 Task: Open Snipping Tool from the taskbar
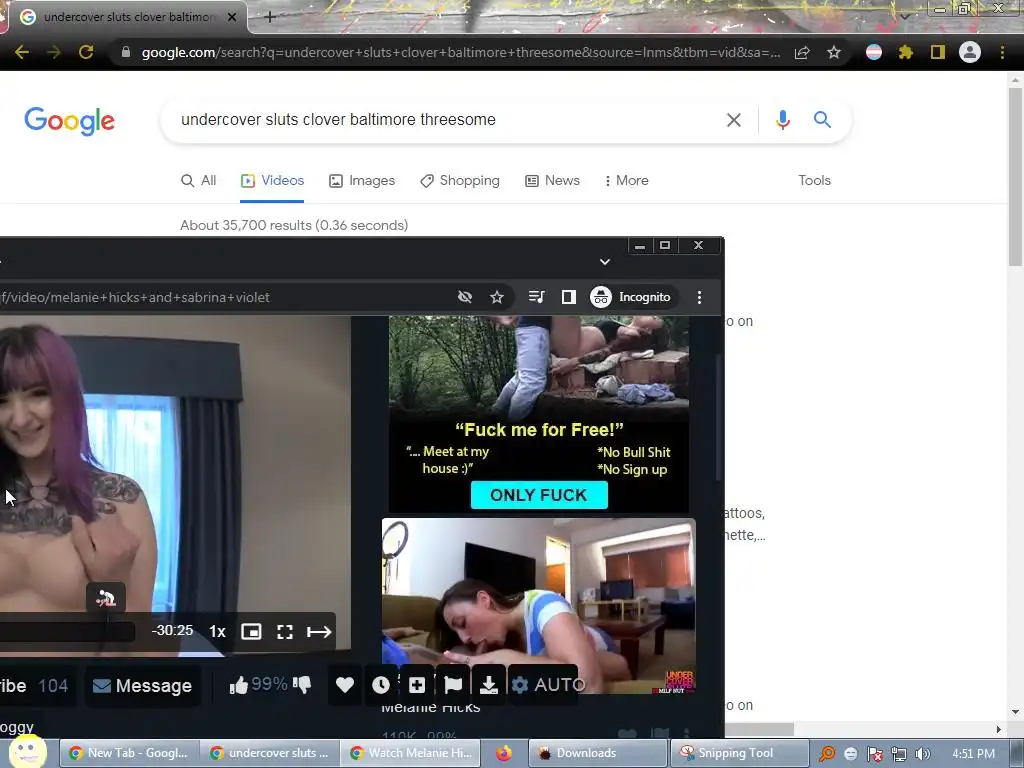(x=739, y=753)
